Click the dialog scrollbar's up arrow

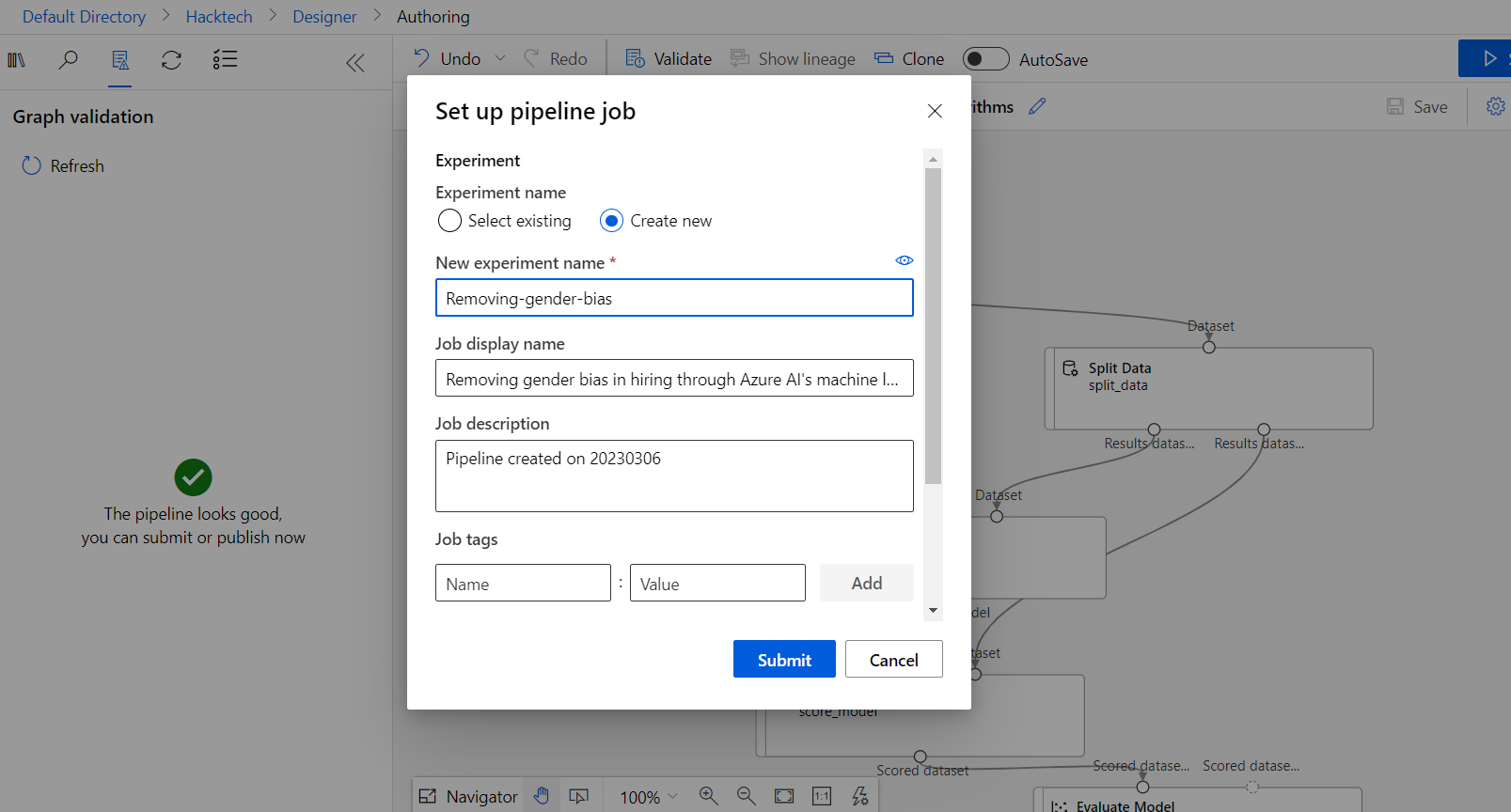point(933,159)
